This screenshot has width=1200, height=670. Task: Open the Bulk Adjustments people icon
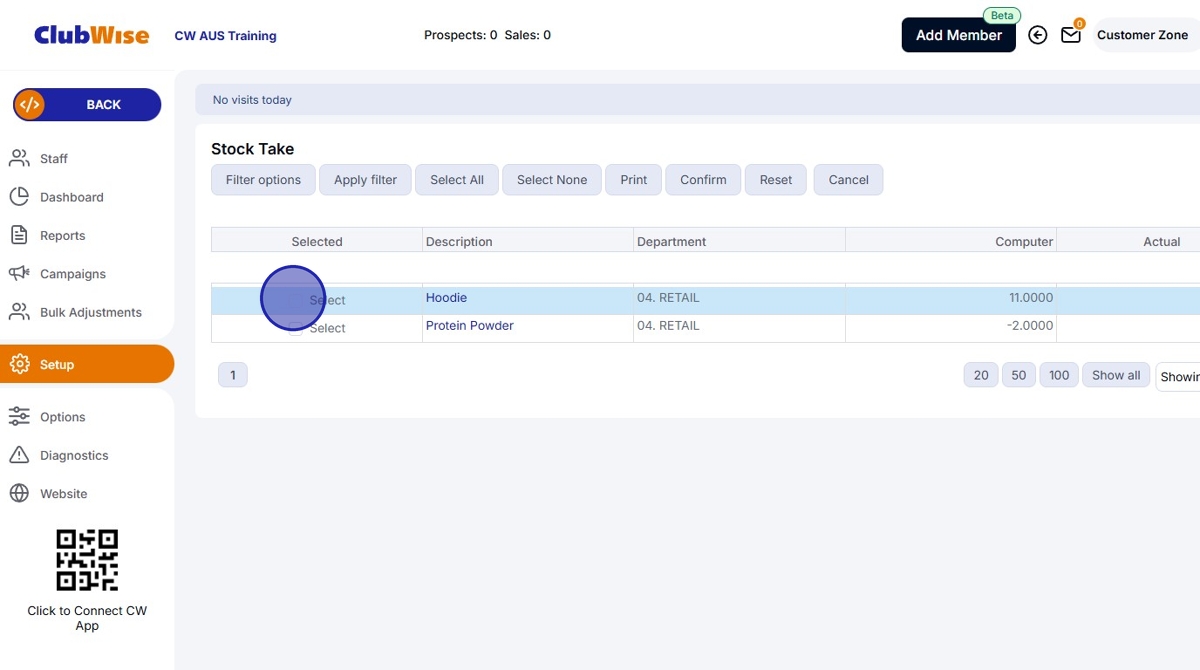click(19, 312)
